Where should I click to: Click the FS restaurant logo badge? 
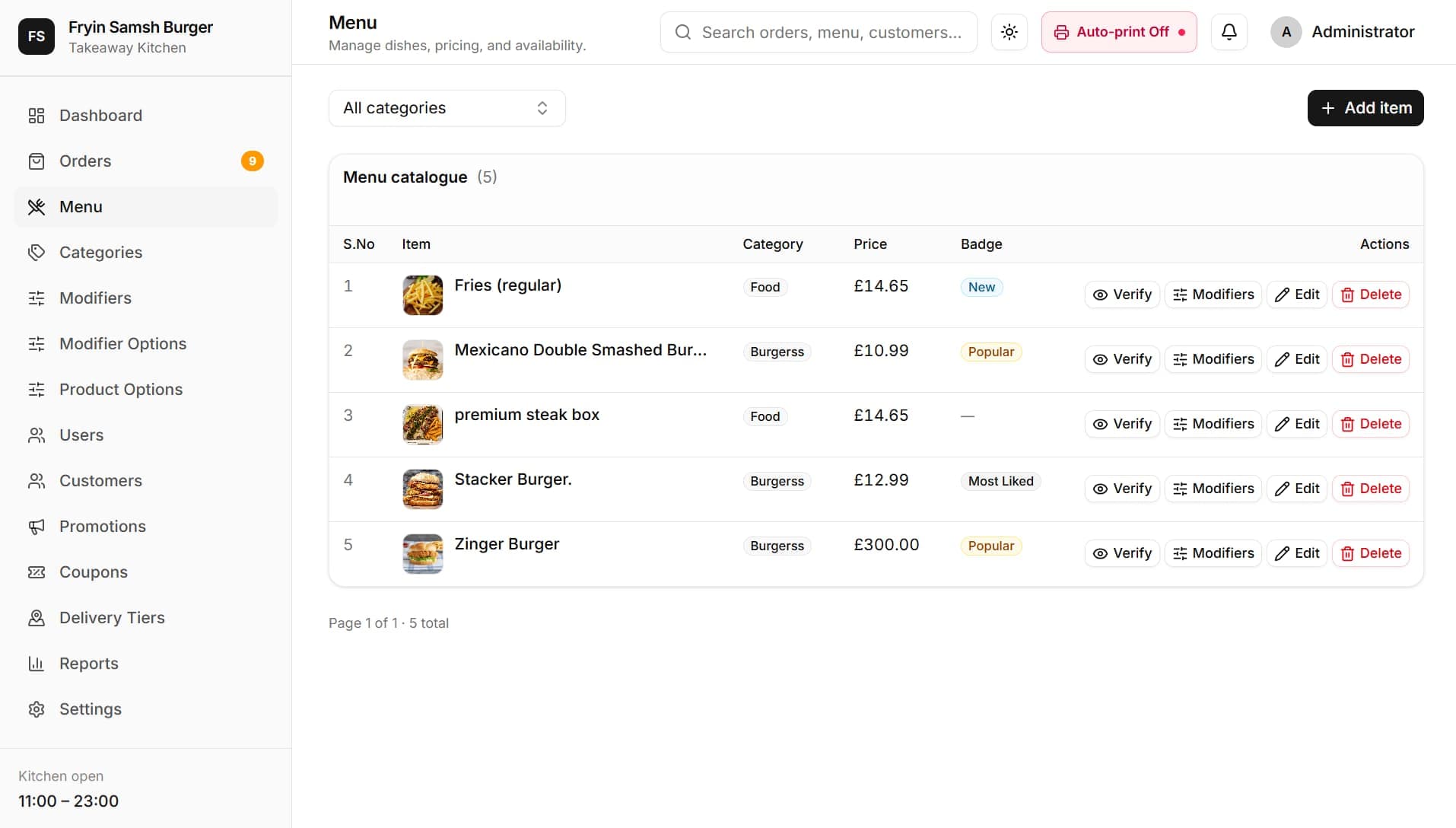(37, 37)
